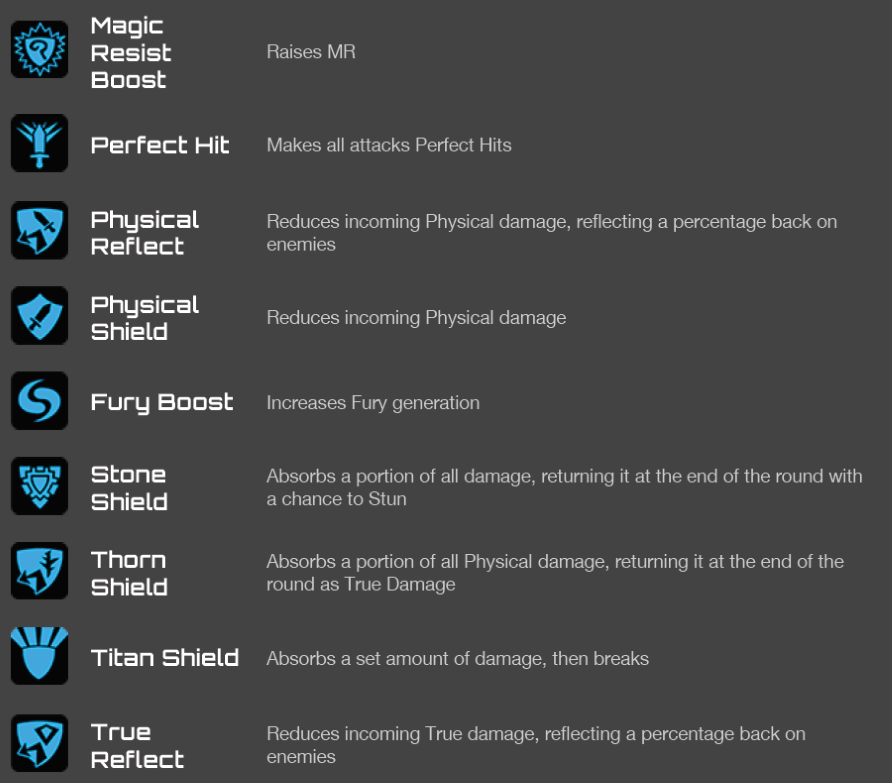Open the Titan Shield heading
Viewport: 892px width, 783px height.
click(165, 658)
